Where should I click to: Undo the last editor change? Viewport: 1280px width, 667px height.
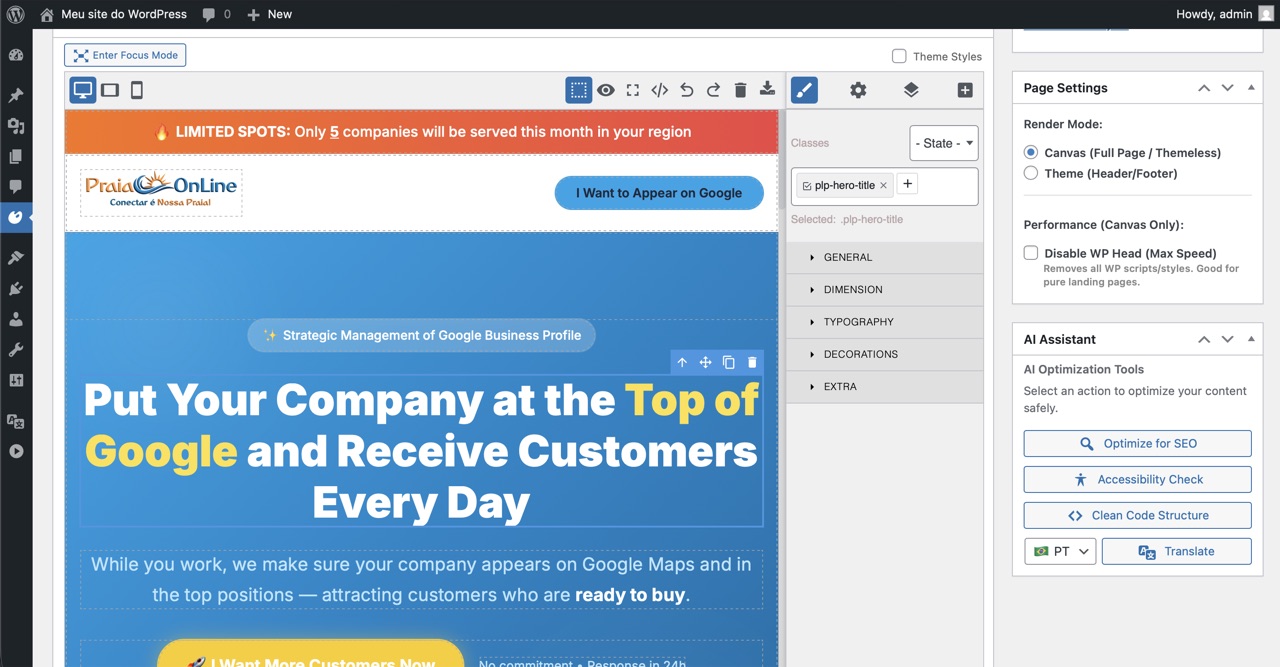click(x=687, y=90)
